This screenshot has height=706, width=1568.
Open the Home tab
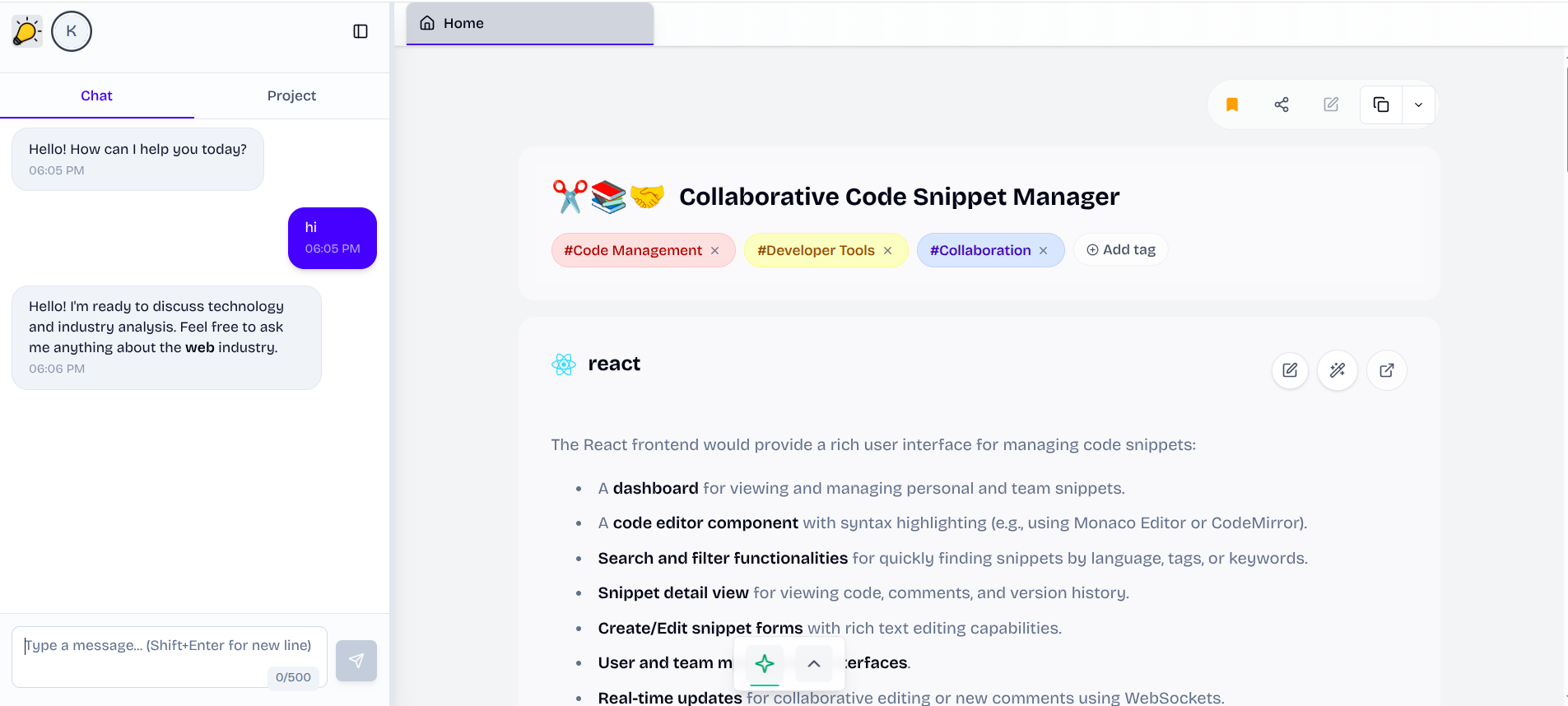(530, 23)
